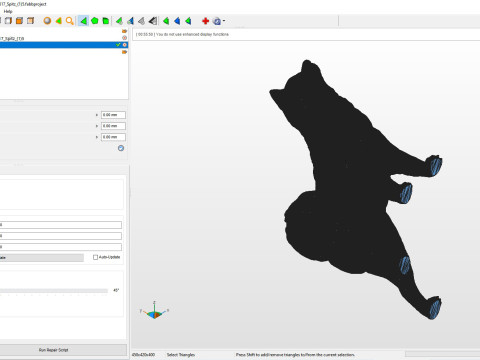Click the grey sphere toolbar icon
This screenshot has width=480, height=360.
47,21
